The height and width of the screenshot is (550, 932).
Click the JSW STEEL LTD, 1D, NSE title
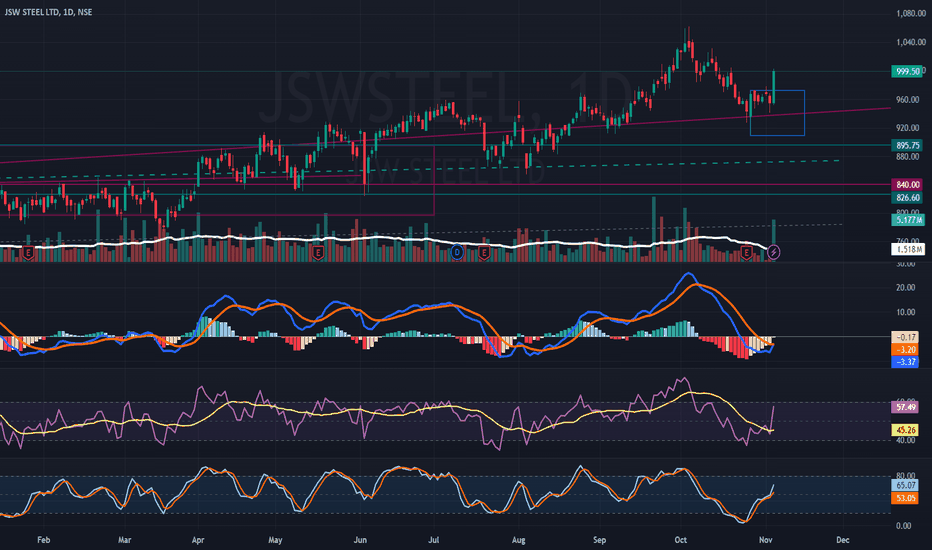pos(48,12)
